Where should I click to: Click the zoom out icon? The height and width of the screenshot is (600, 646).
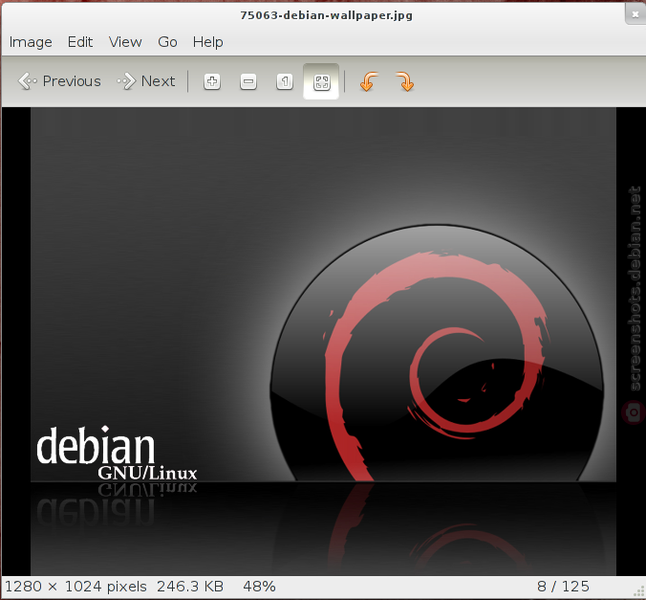point(248,82)
